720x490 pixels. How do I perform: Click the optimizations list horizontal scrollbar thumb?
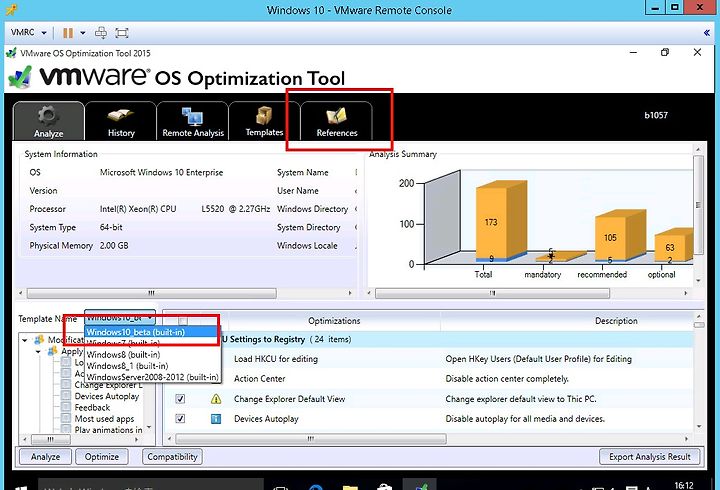click(x=310, y=439)
